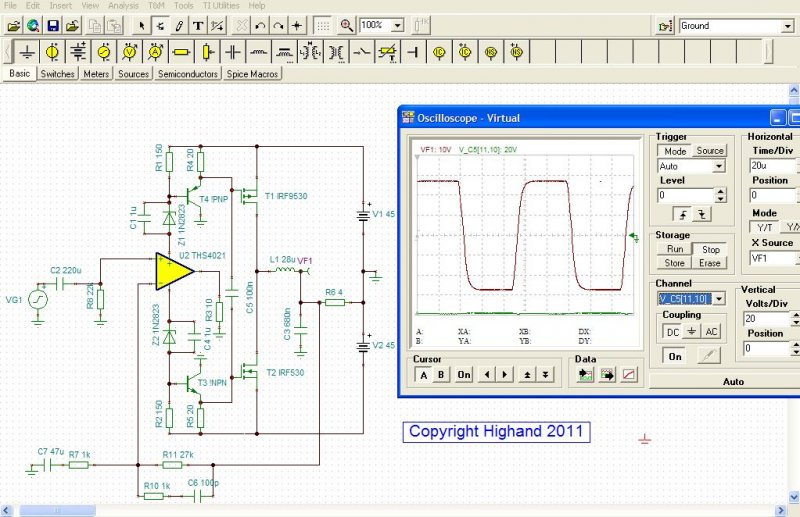
Task: Click horizontal scrollbar left arrow
Action: pyautogui.click(x=7, y=510)
